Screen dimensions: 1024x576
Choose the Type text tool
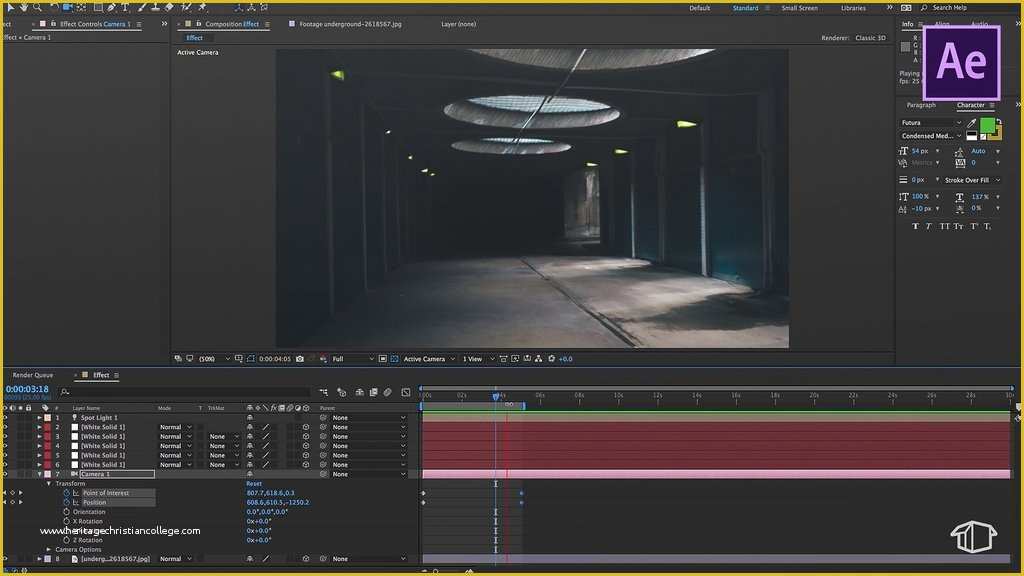click(125, 7)
